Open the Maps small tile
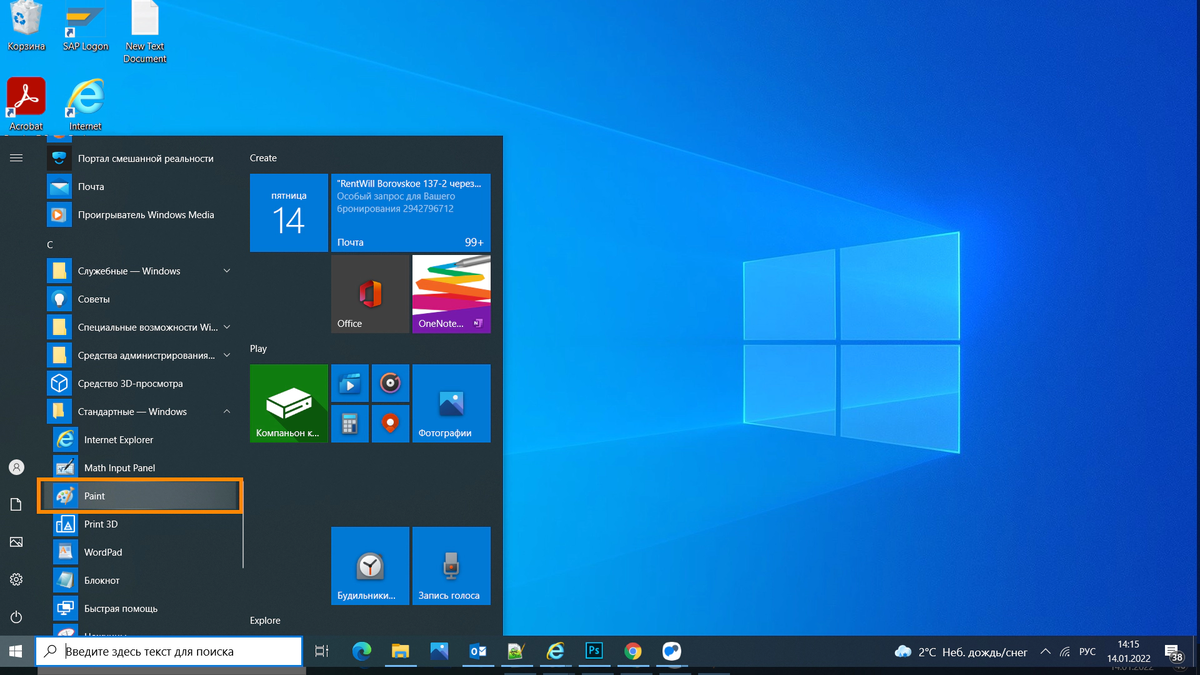 390,424
